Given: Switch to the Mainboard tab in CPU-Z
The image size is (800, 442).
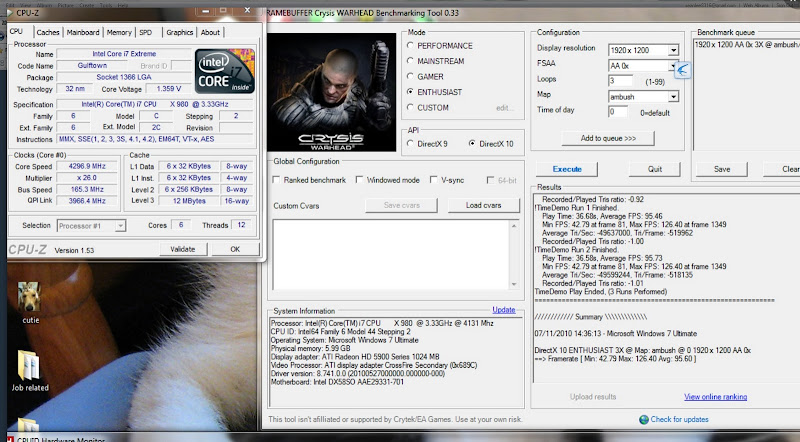Looking at the screenshot, I should [x=83, y=32].
